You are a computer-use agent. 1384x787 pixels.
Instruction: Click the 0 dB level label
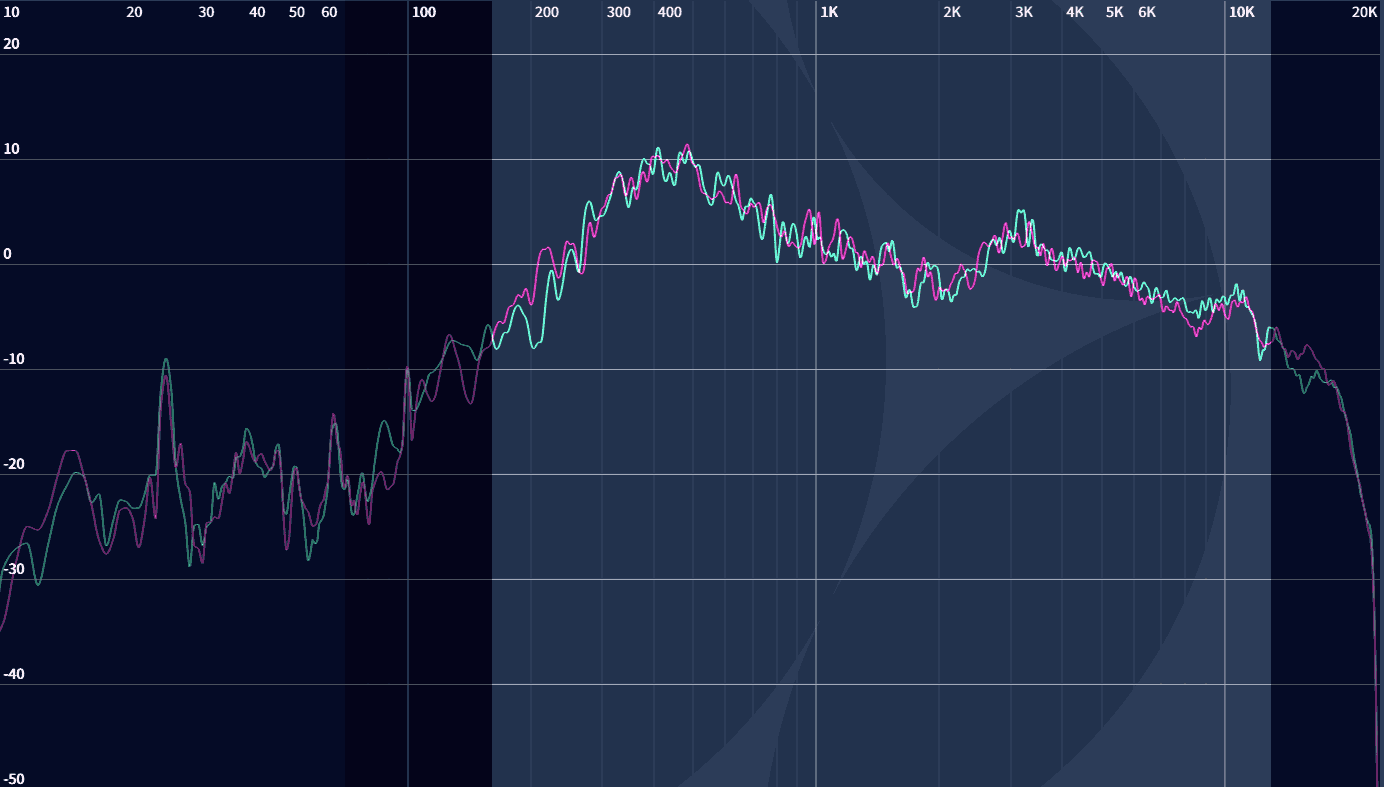[x=8, y=254]
